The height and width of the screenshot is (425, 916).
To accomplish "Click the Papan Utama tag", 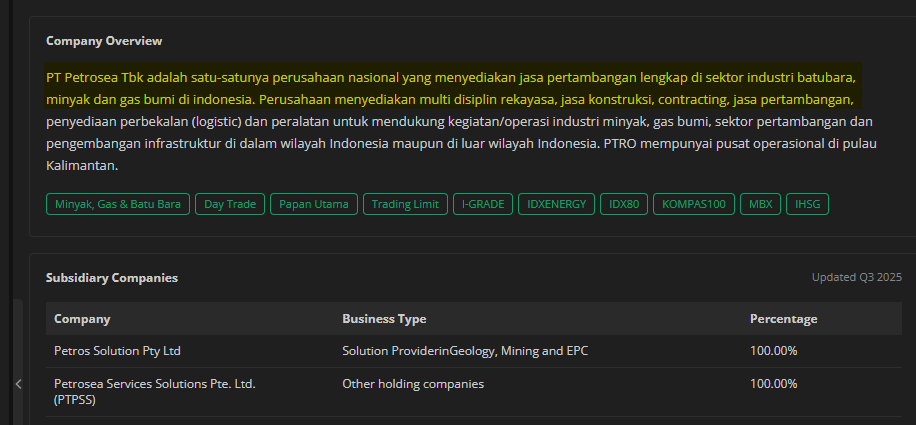I will (x=314, y=204).
